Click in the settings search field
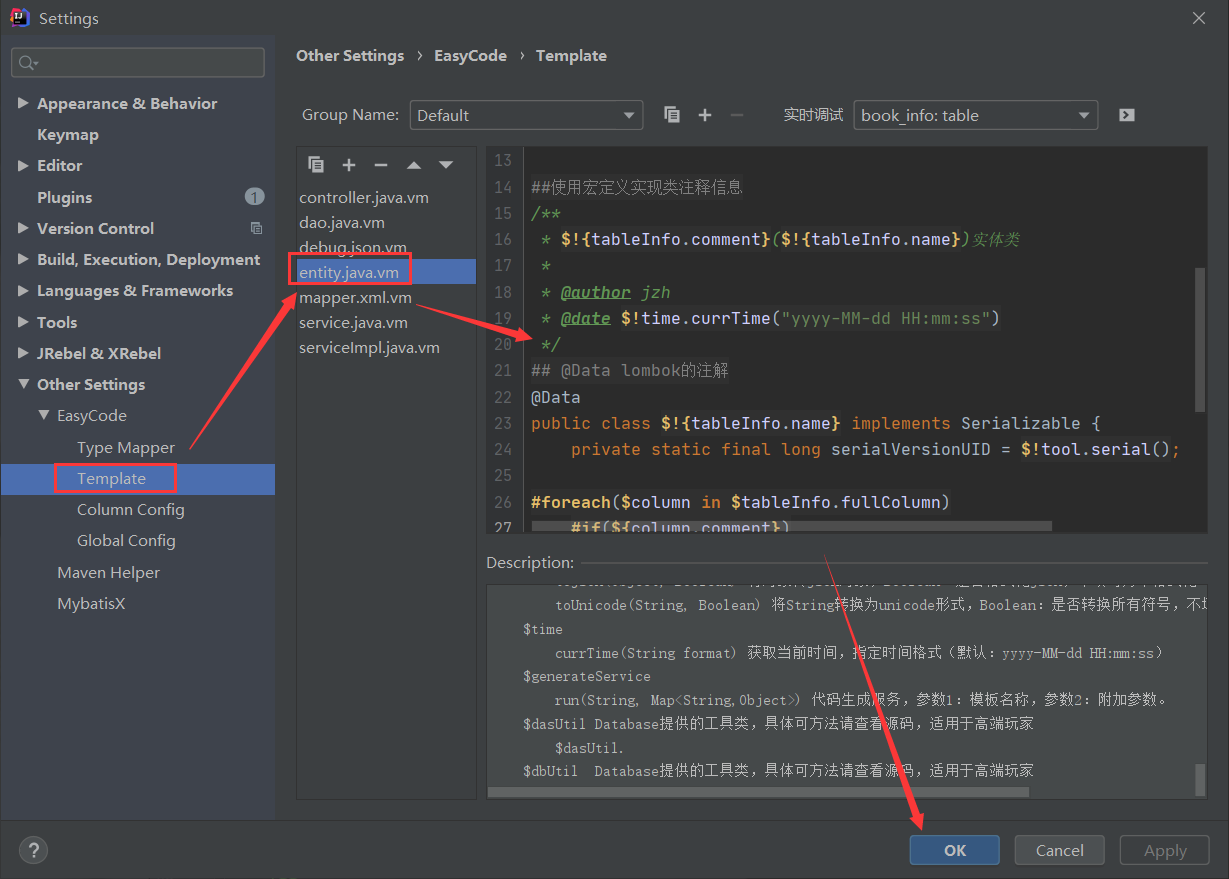1229x879 pixels. (x=138, y=62)
